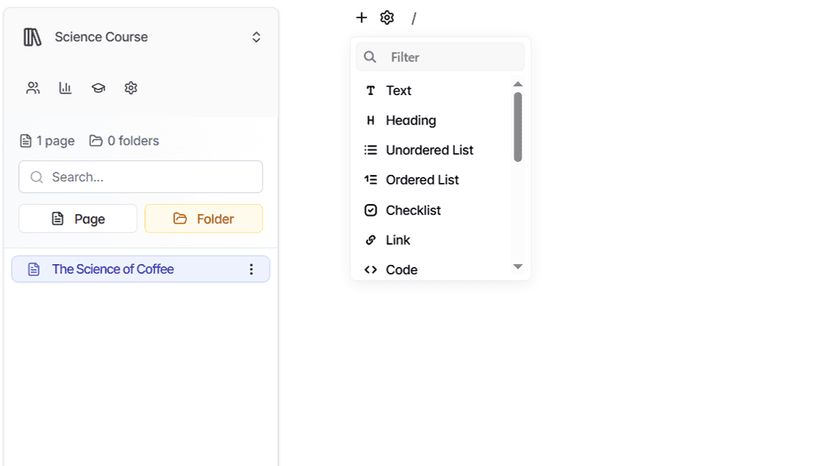Click the Science Course book logo icon
Image resolution: width=828 pixels, height=466 pixels.
pyautogui.click(x=33, y=37)
